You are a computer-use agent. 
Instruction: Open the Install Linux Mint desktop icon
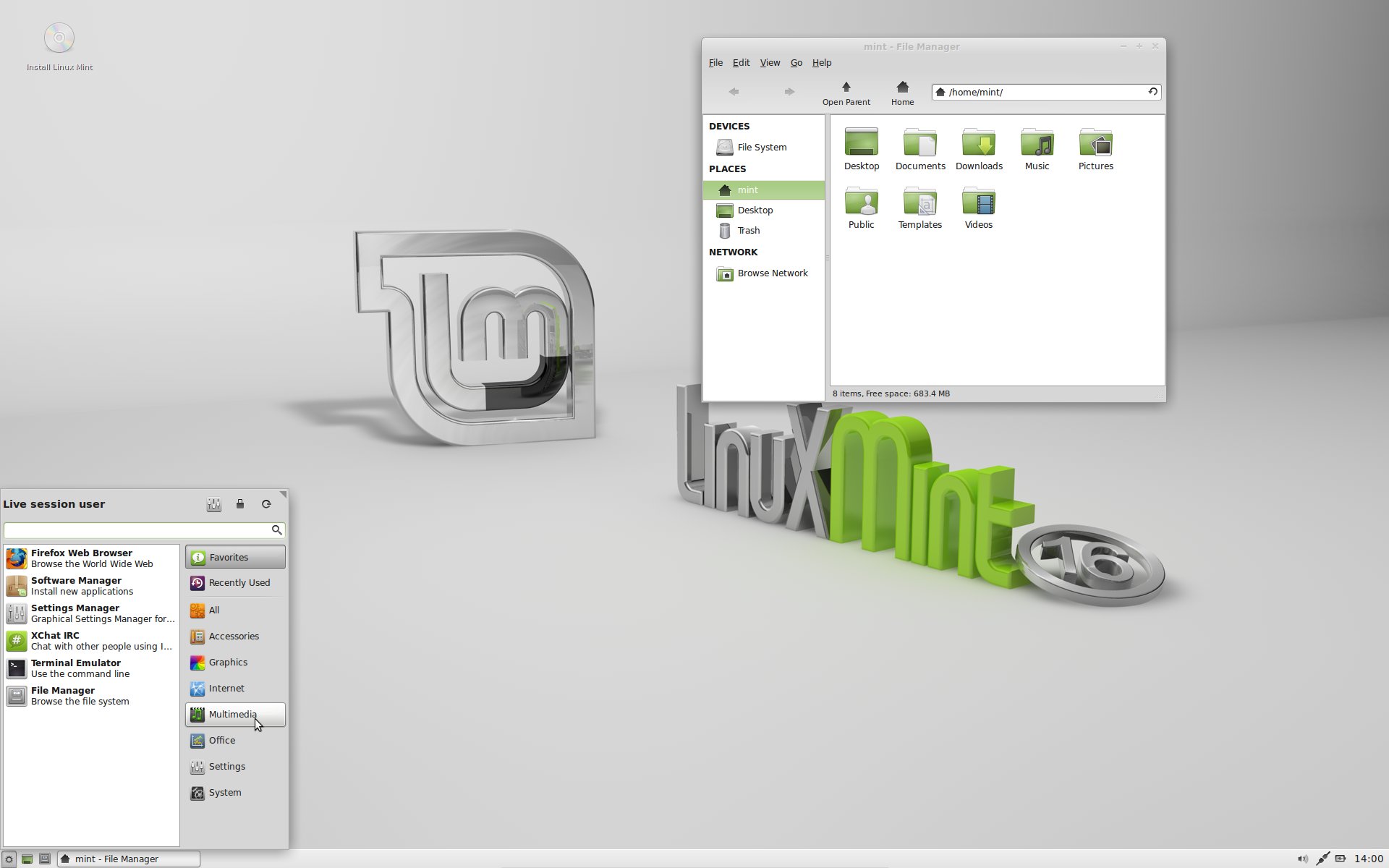59,47
